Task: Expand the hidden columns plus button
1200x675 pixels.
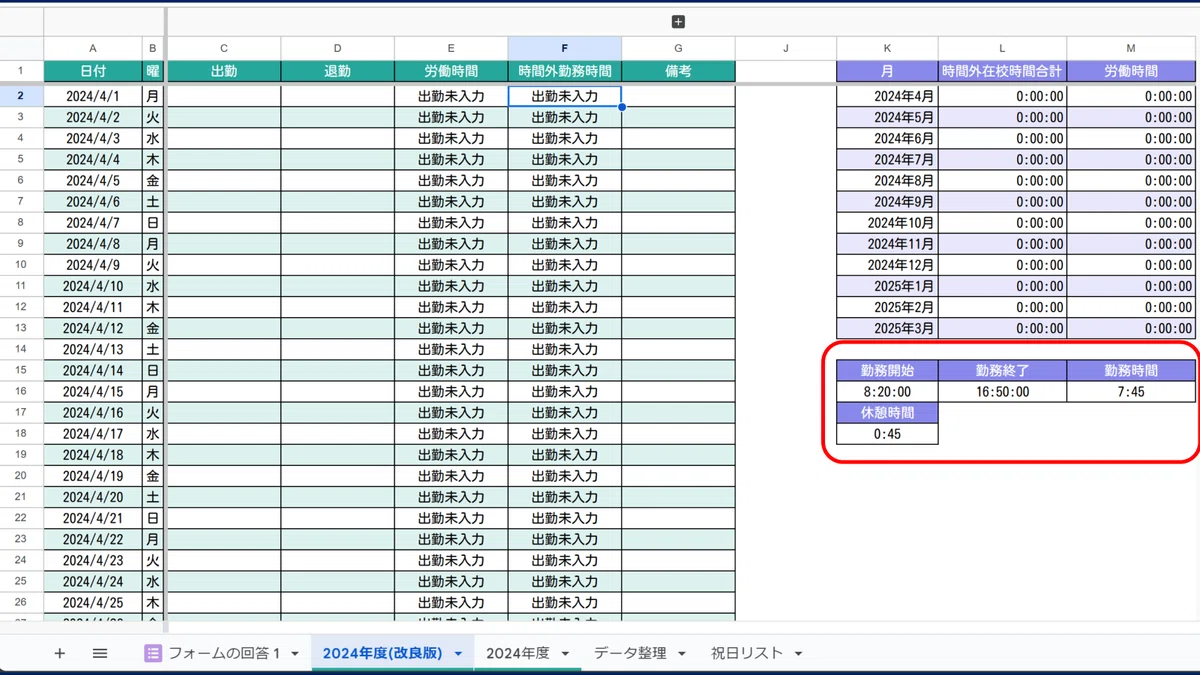Action: tap(678, 22)
